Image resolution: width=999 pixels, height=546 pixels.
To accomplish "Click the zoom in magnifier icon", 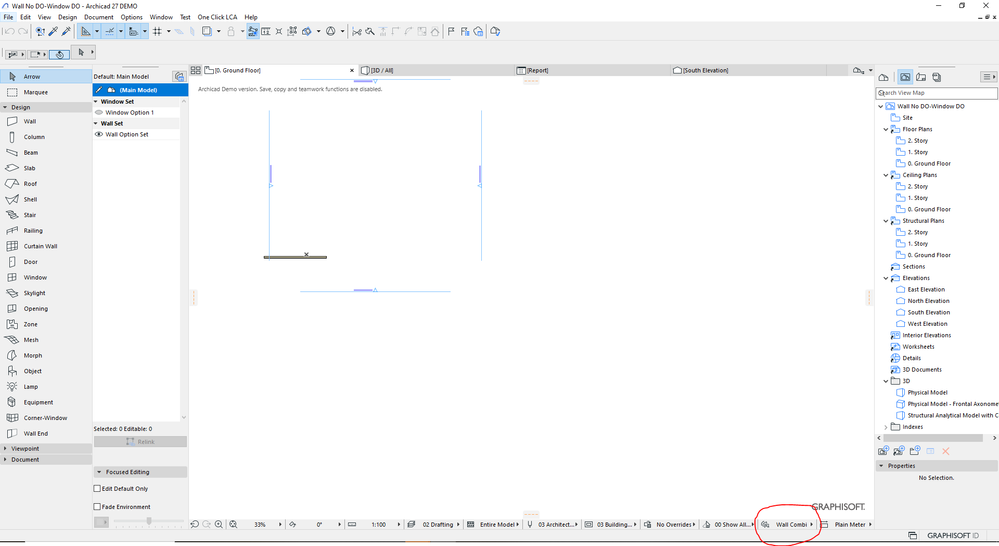I will [x=219, y=524].
